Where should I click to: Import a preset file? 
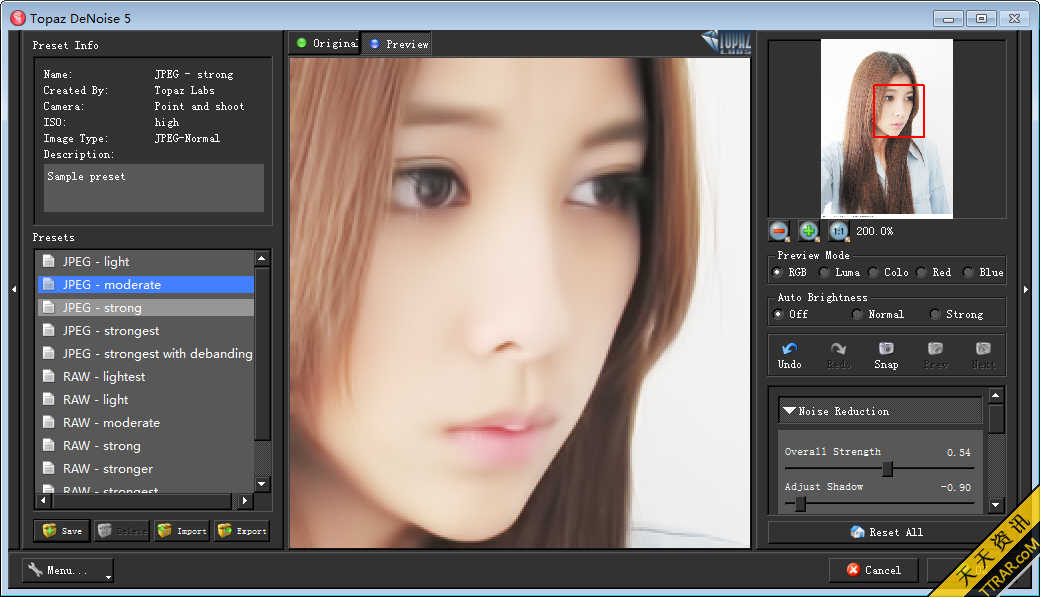click(182, 531)
